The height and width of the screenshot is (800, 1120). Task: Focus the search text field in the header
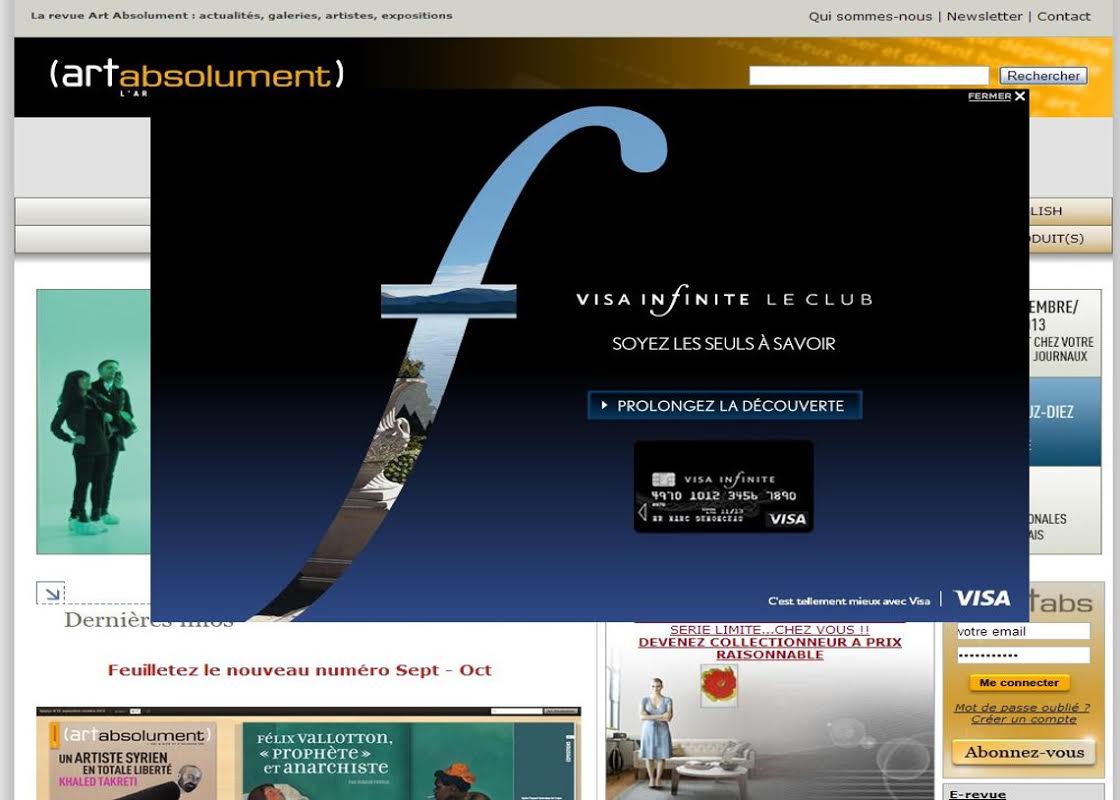pyautogui.click(x=869, y=76)
